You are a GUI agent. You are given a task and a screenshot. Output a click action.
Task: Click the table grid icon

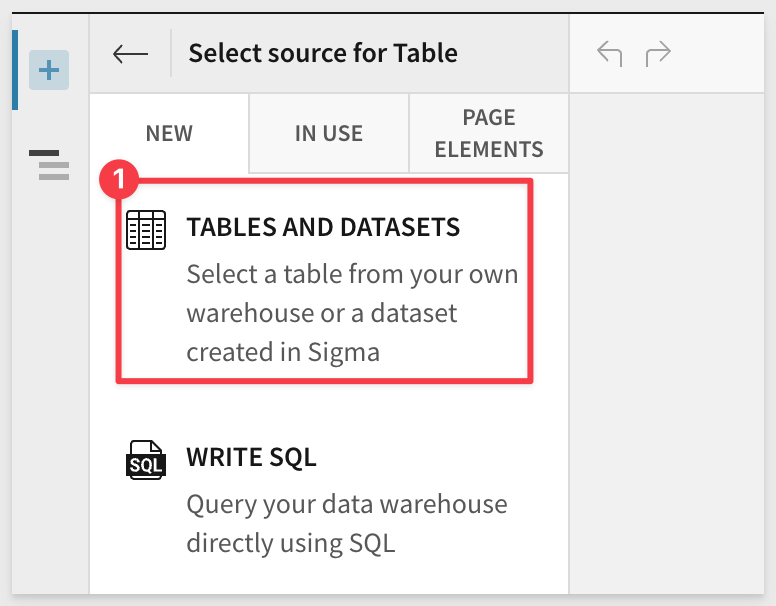click(x=146, y=230)
